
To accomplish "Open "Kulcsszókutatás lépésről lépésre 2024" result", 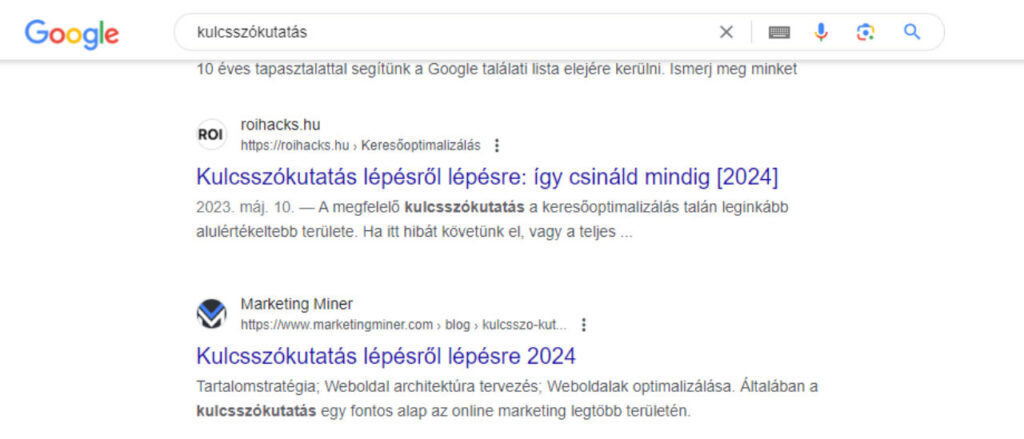I will (x=386, y=356).
